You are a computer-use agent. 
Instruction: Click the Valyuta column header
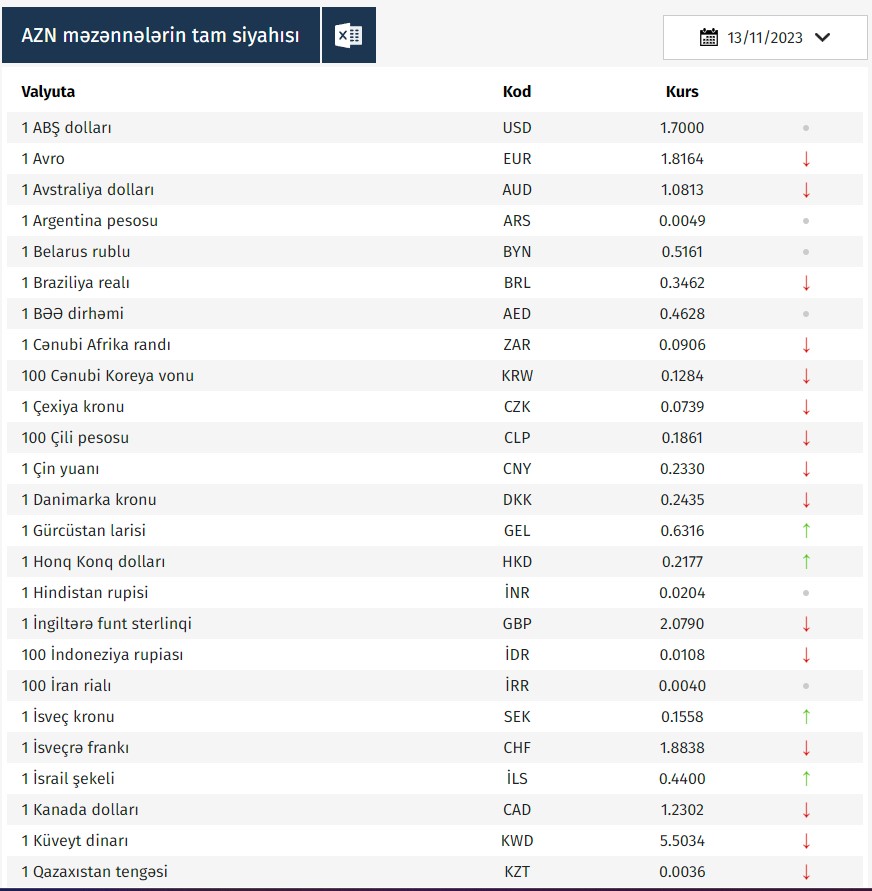pos(48,92)
